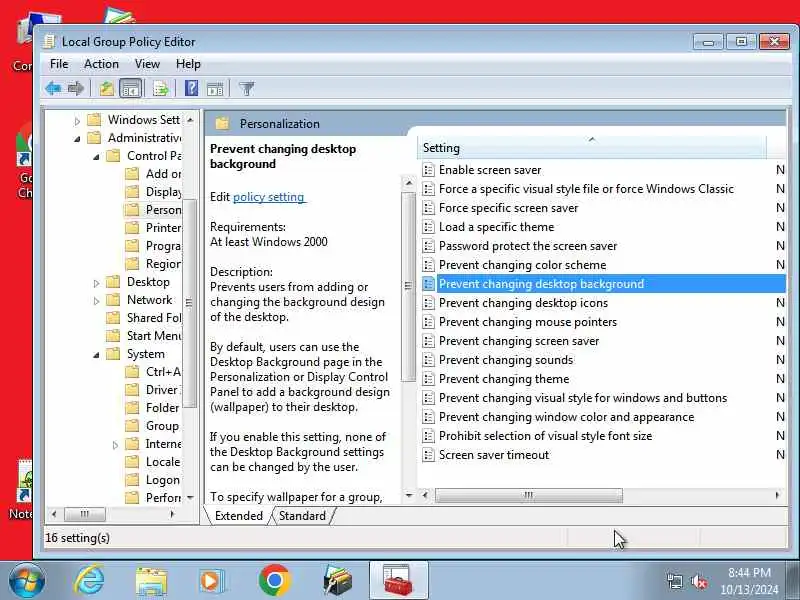Open Windows Explorer from the taskbar
The width and height of the screenshot is (800, 600).
151,581
